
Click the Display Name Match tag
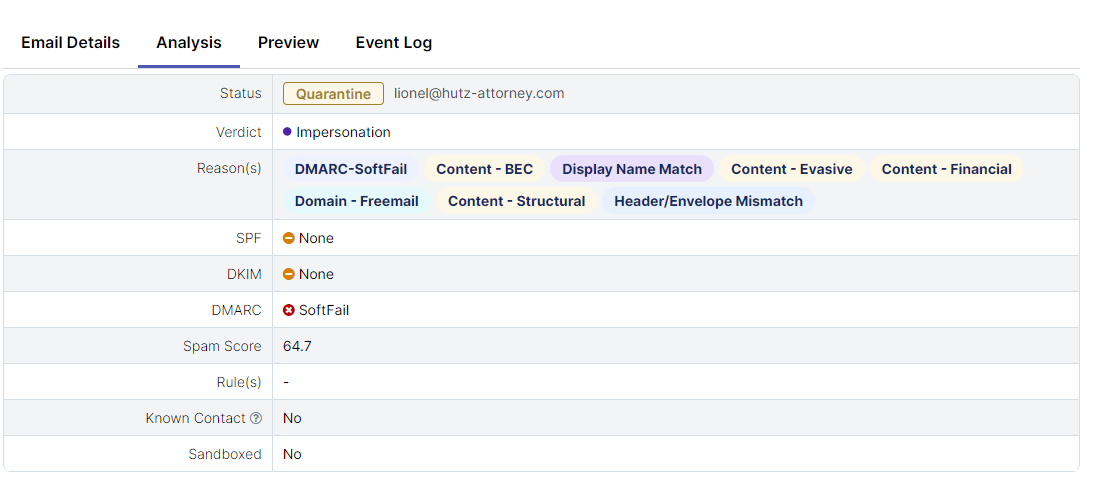[632, 169]
